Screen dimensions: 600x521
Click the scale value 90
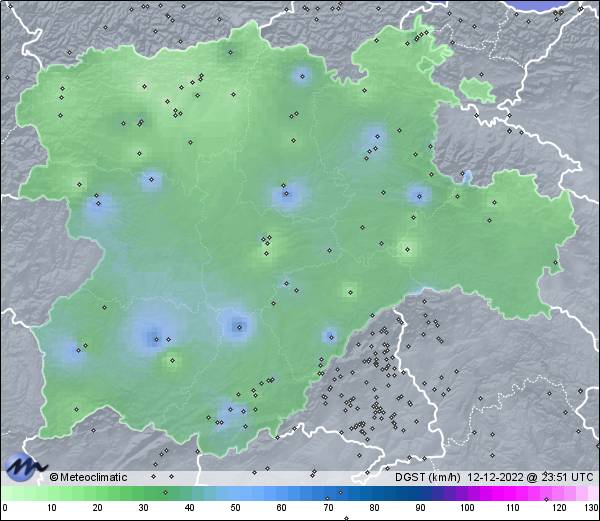point(420,508)
